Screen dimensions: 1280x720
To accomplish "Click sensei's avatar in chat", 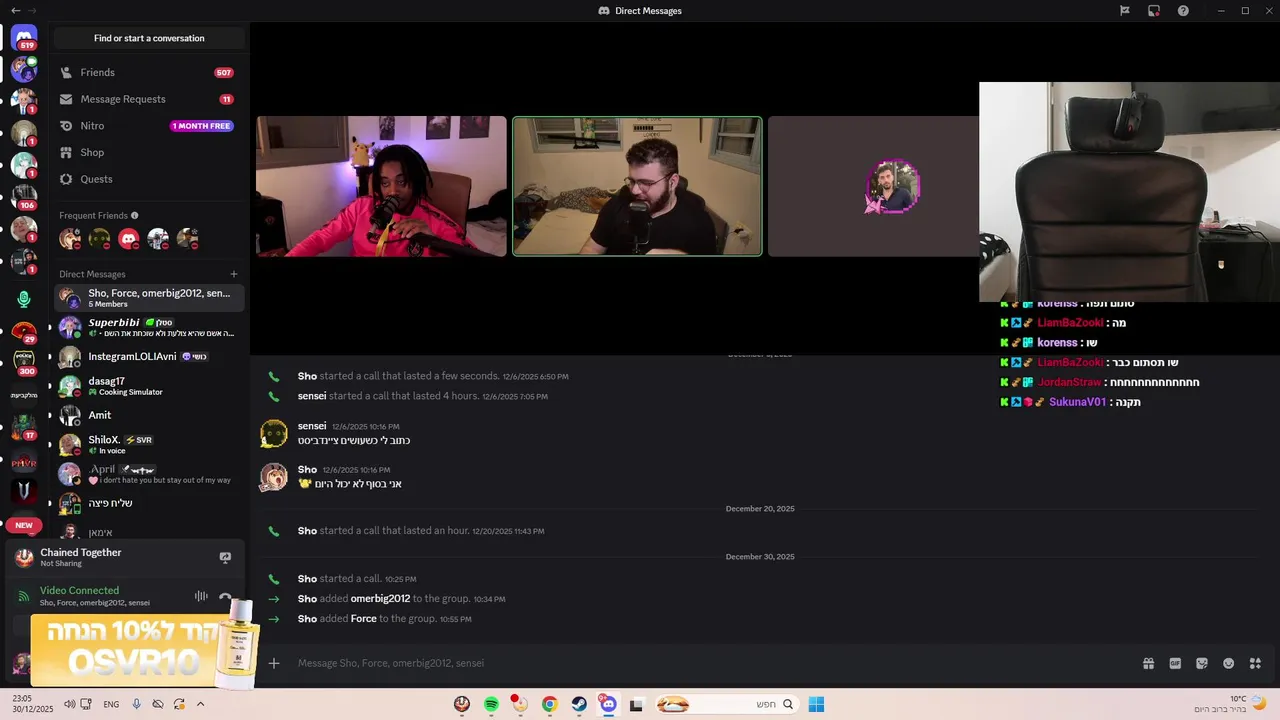I will tap(274, 434).
